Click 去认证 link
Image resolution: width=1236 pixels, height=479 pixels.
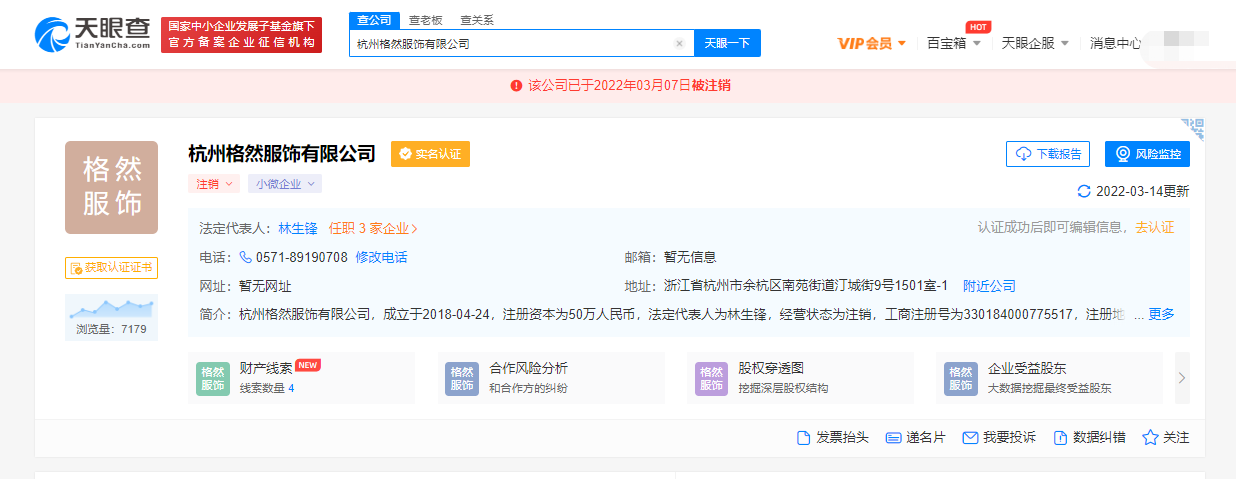point(1154,228)
